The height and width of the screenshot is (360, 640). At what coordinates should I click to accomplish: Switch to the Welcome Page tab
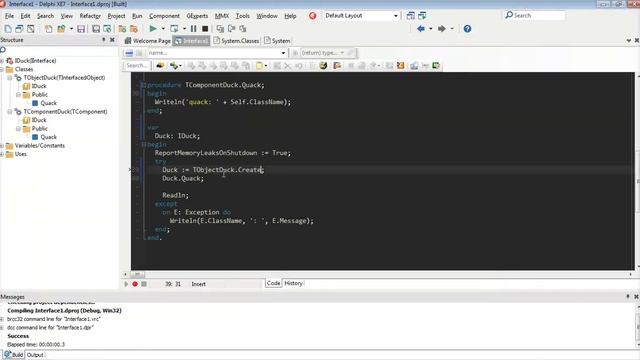pyautogui.click(x=148, y=41)
